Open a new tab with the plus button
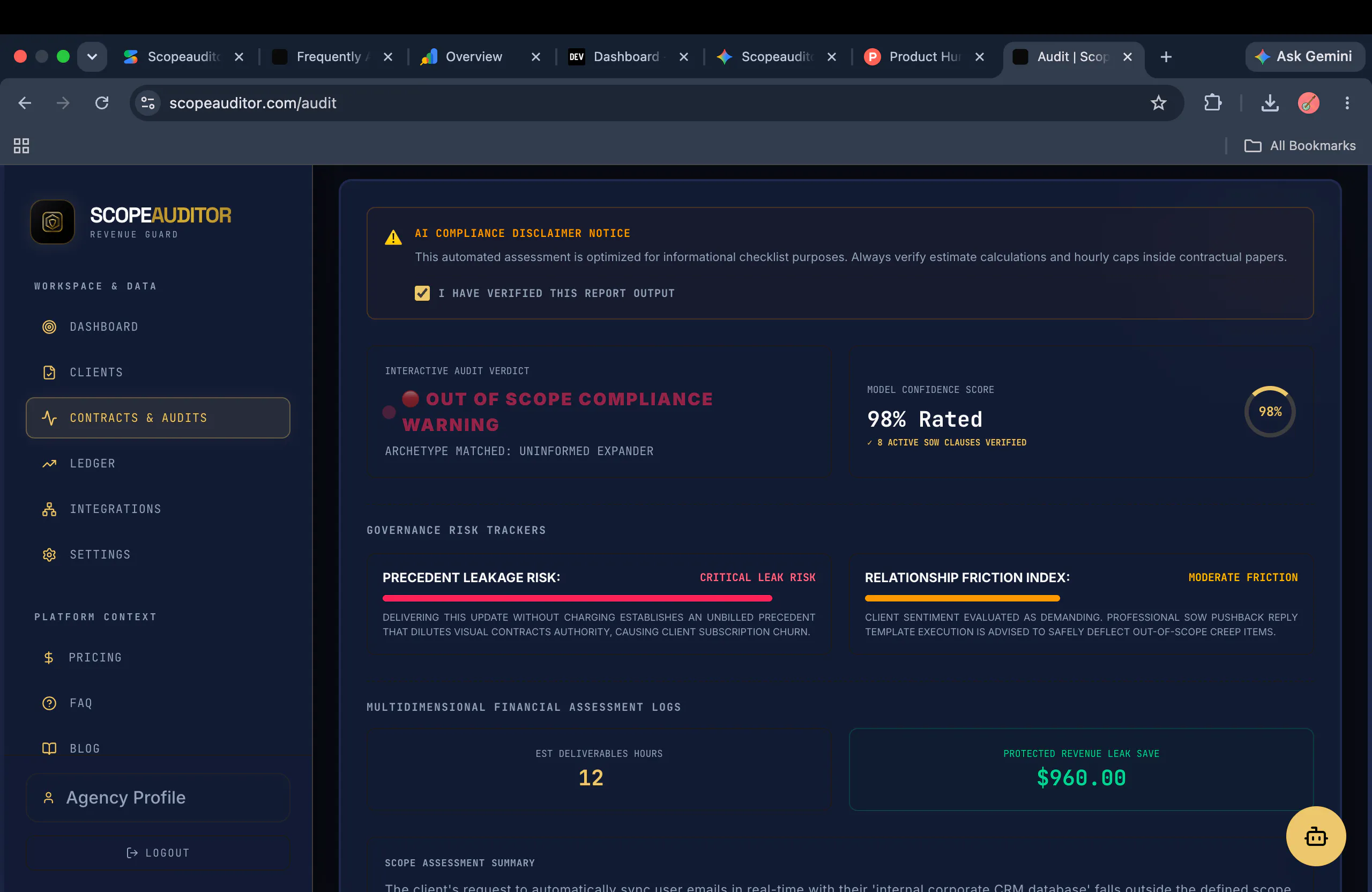Screen dimensions: 1372x892 coord(1166,56)
